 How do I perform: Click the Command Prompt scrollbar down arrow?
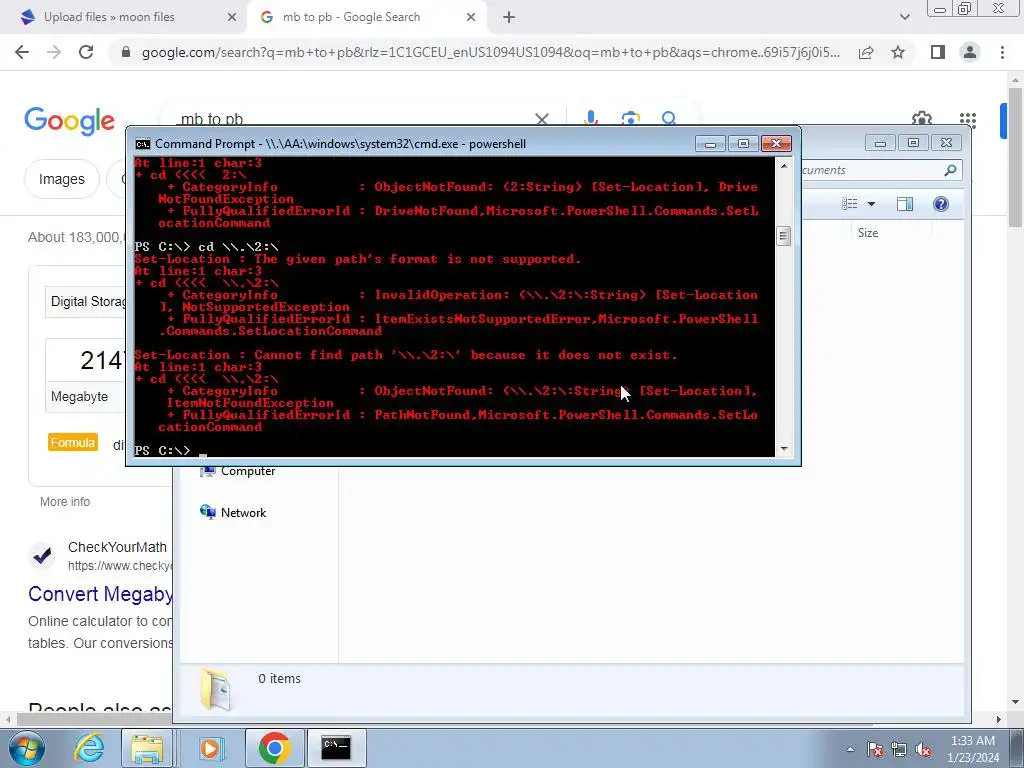tap(784, 449)
